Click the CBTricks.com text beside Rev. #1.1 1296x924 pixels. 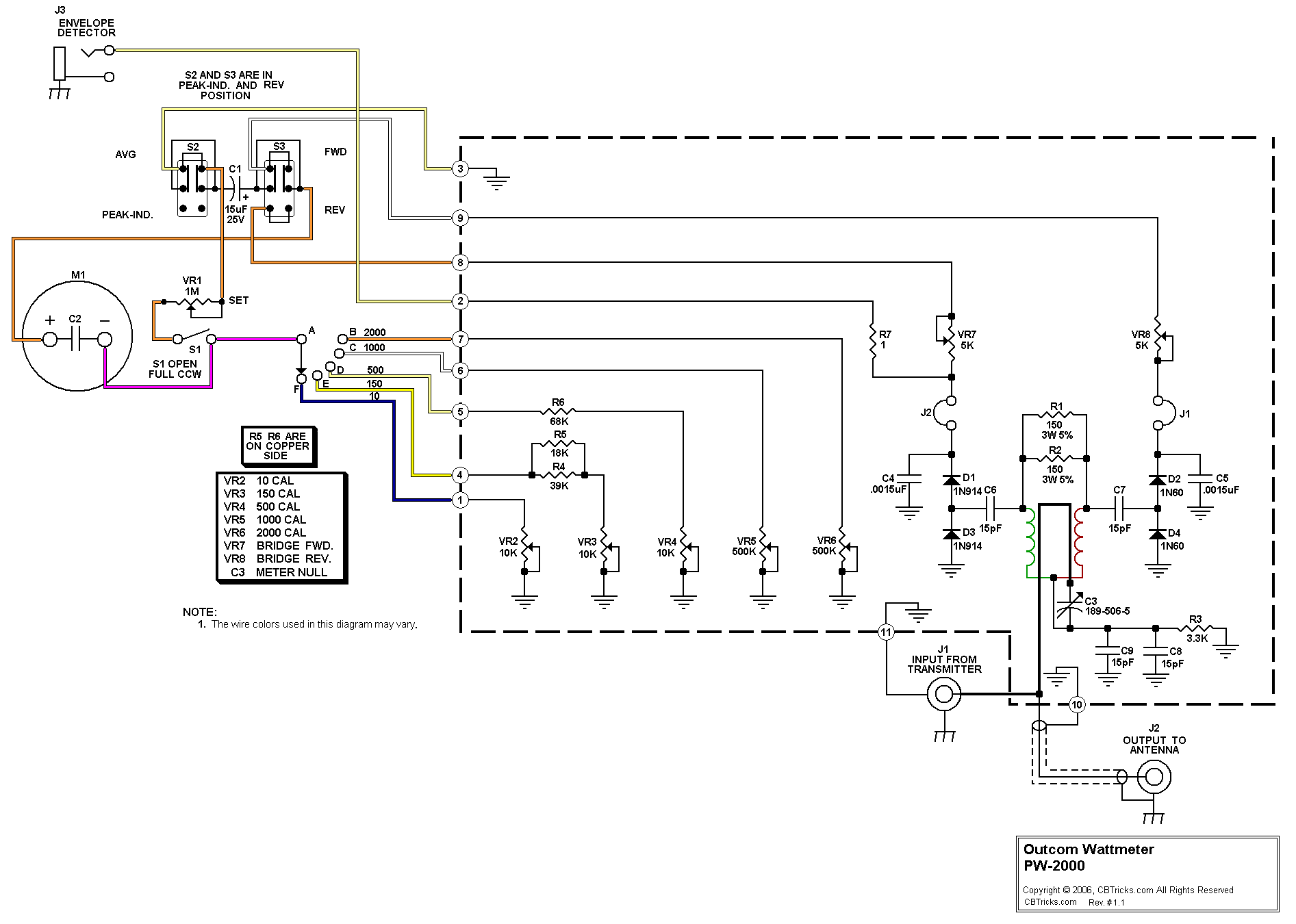pyautogui.click(x=1050, y=902)
